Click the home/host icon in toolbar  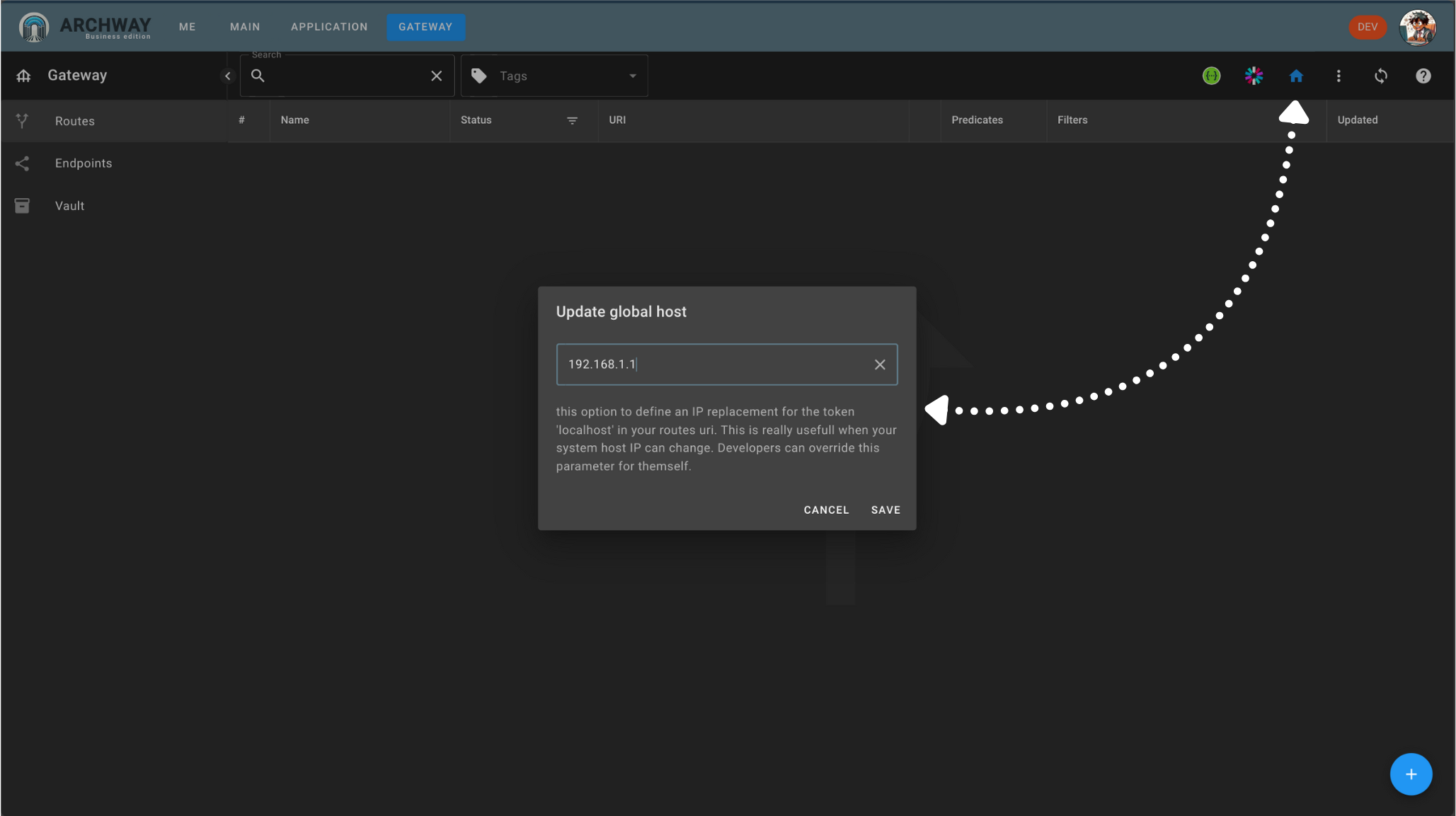pyautogui.click(x=1296, y=76)
